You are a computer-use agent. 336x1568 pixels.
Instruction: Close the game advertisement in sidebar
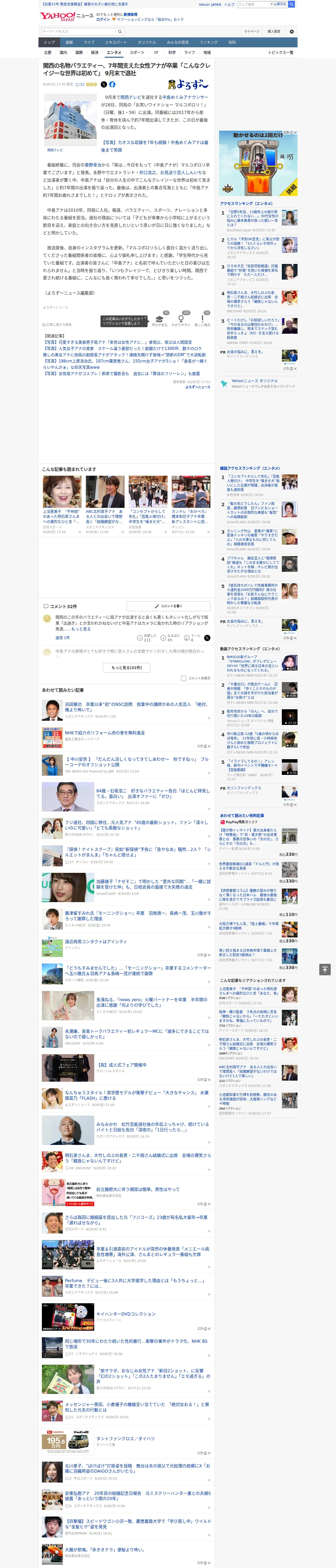[295, 133]
